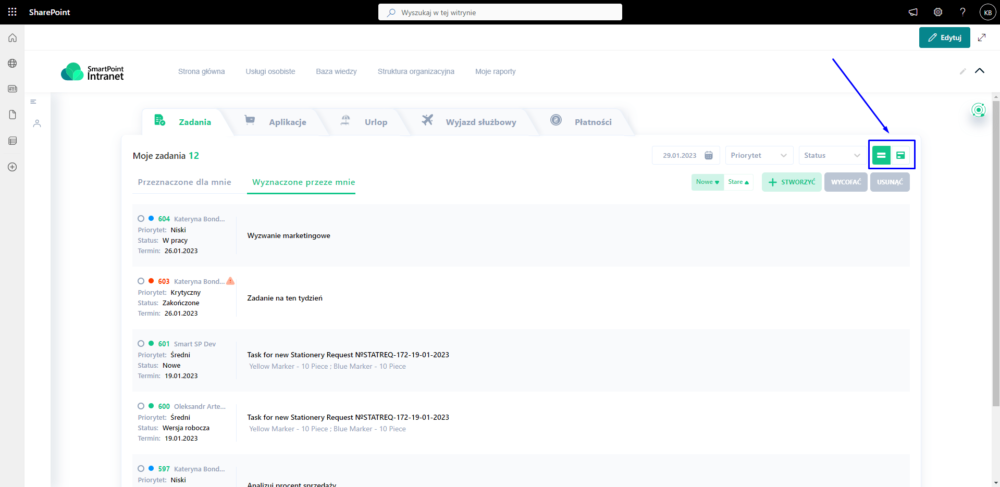Open the Priorytet filter dropdown
The width and height of the screenshot is (1000, 487).
point(759,155)
